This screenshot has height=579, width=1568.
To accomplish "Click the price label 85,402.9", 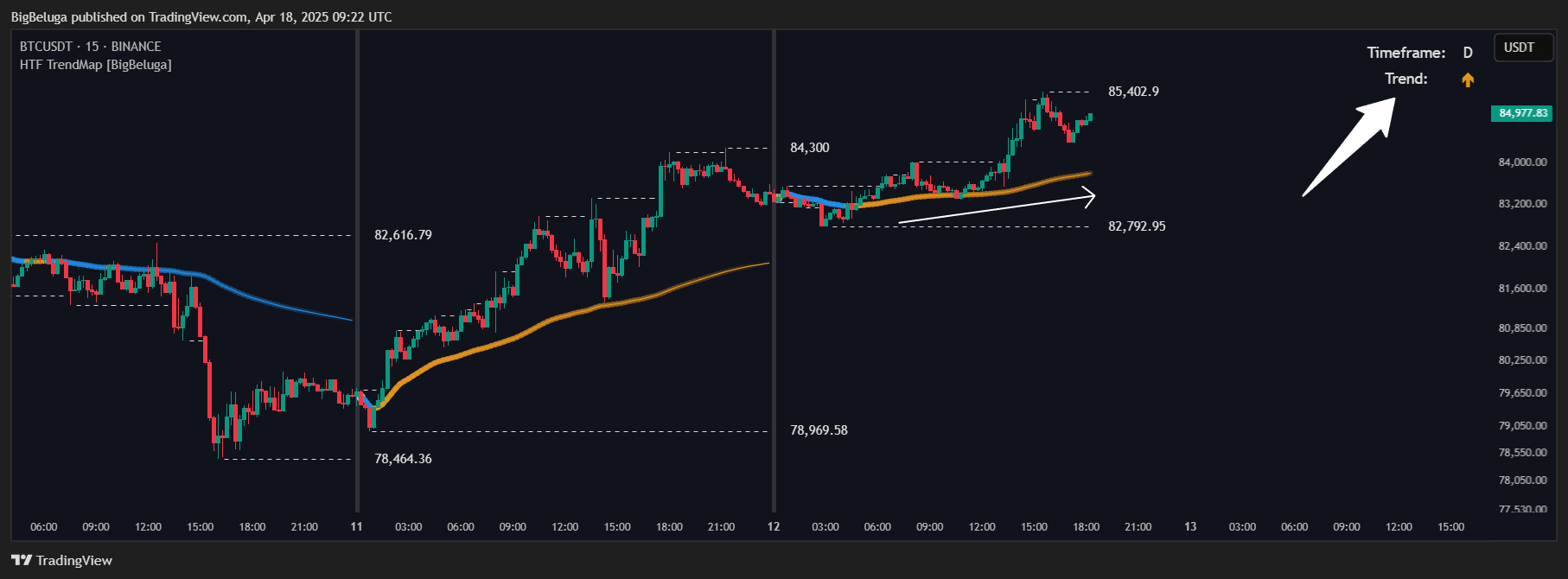I will click(1133, 92).
